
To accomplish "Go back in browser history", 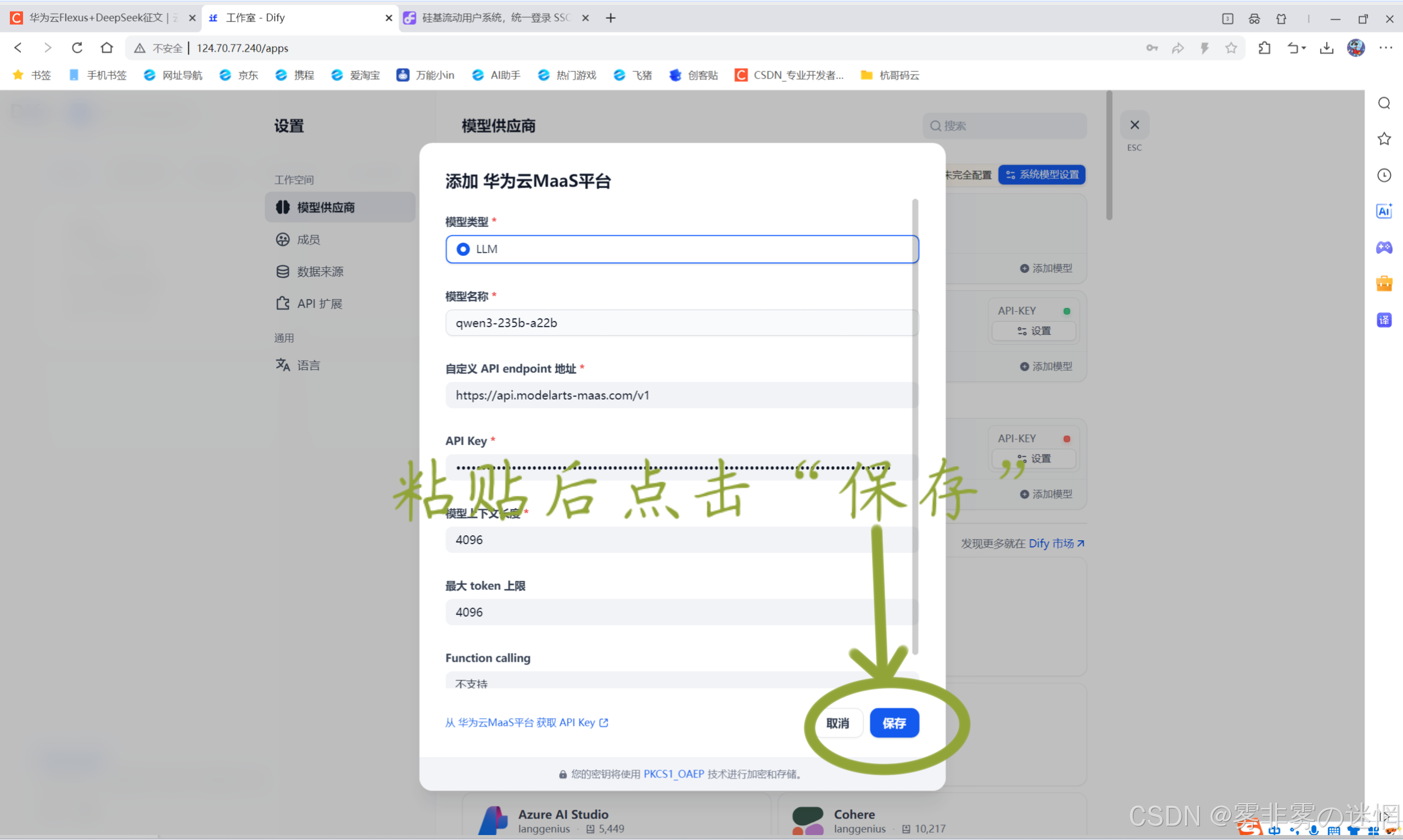I will [x=18, y=48].
